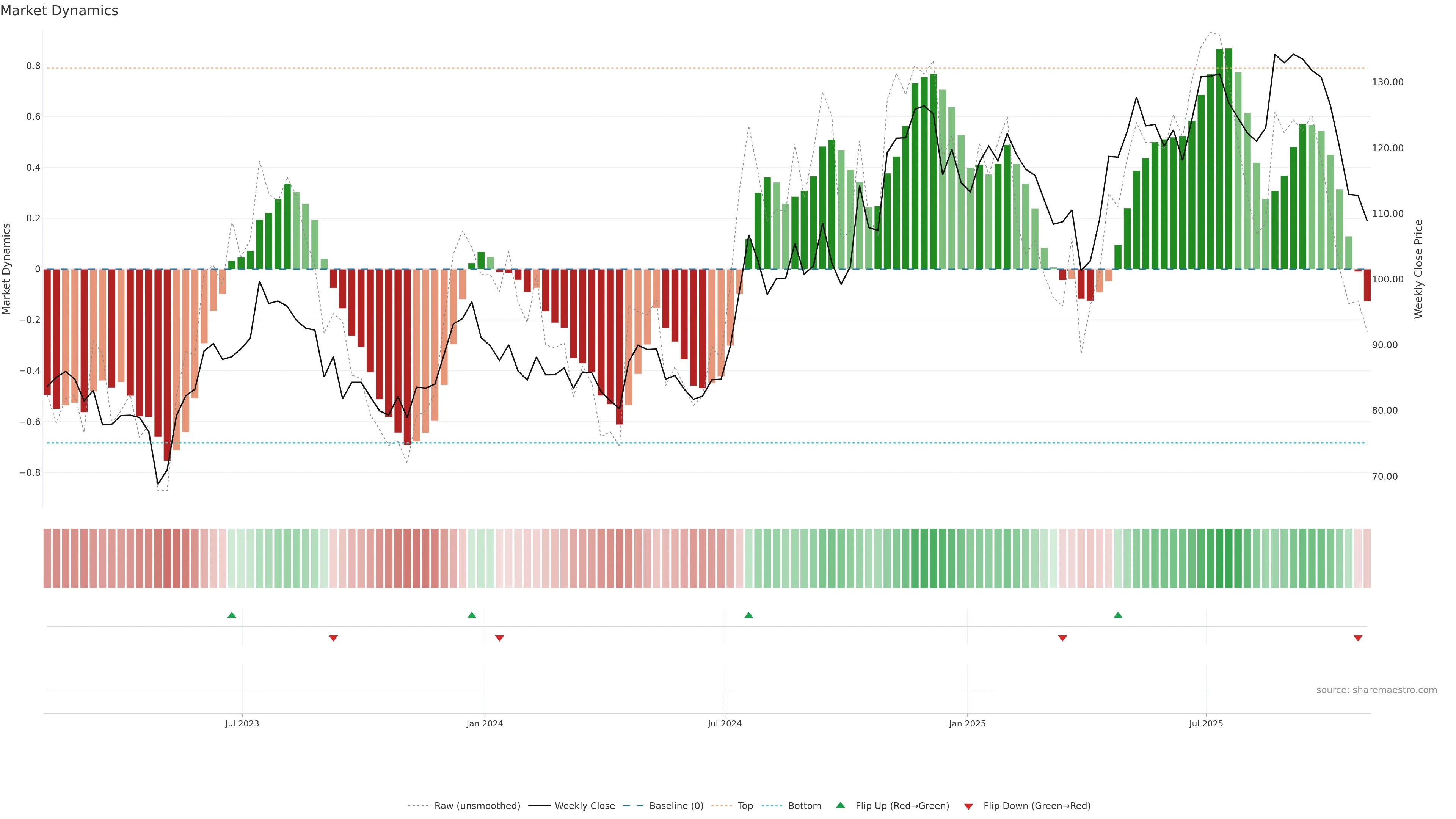Toggle the Baseline (0) legend entry
Image resolution: width=1456 pixels, height=819 pixels.
(676, 806)
